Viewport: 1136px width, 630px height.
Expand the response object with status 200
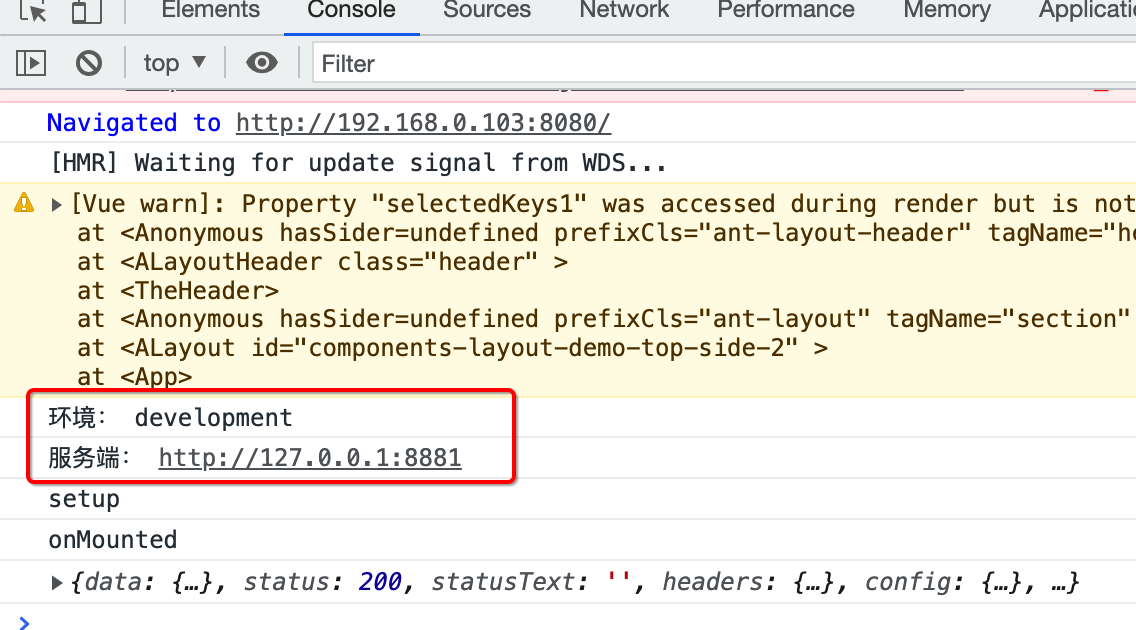tap(57, 583)
